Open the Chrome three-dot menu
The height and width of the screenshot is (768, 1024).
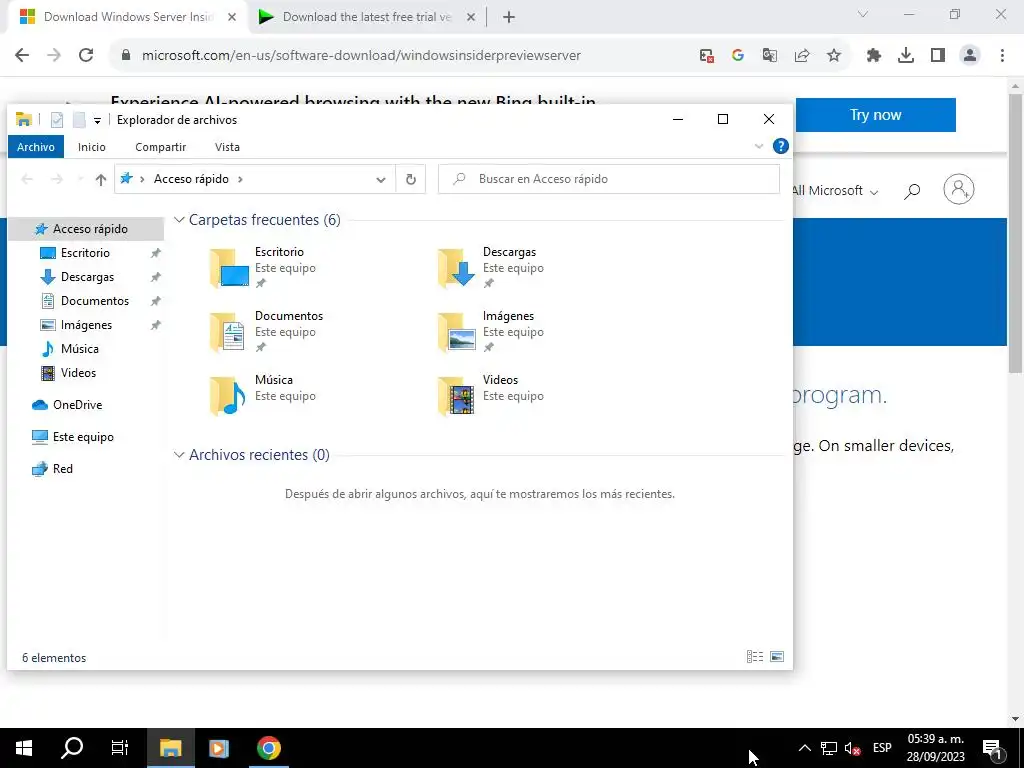coord(1002,56)
